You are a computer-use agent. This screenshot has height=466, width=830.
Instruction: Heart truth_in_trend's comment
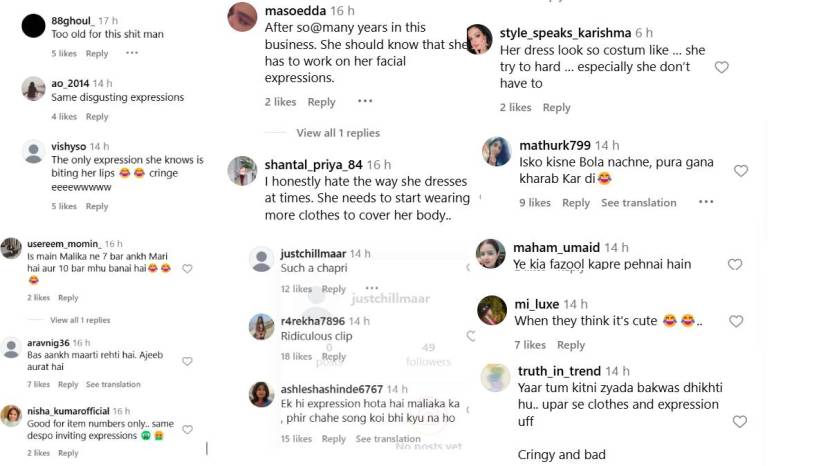tap(739, 421)
